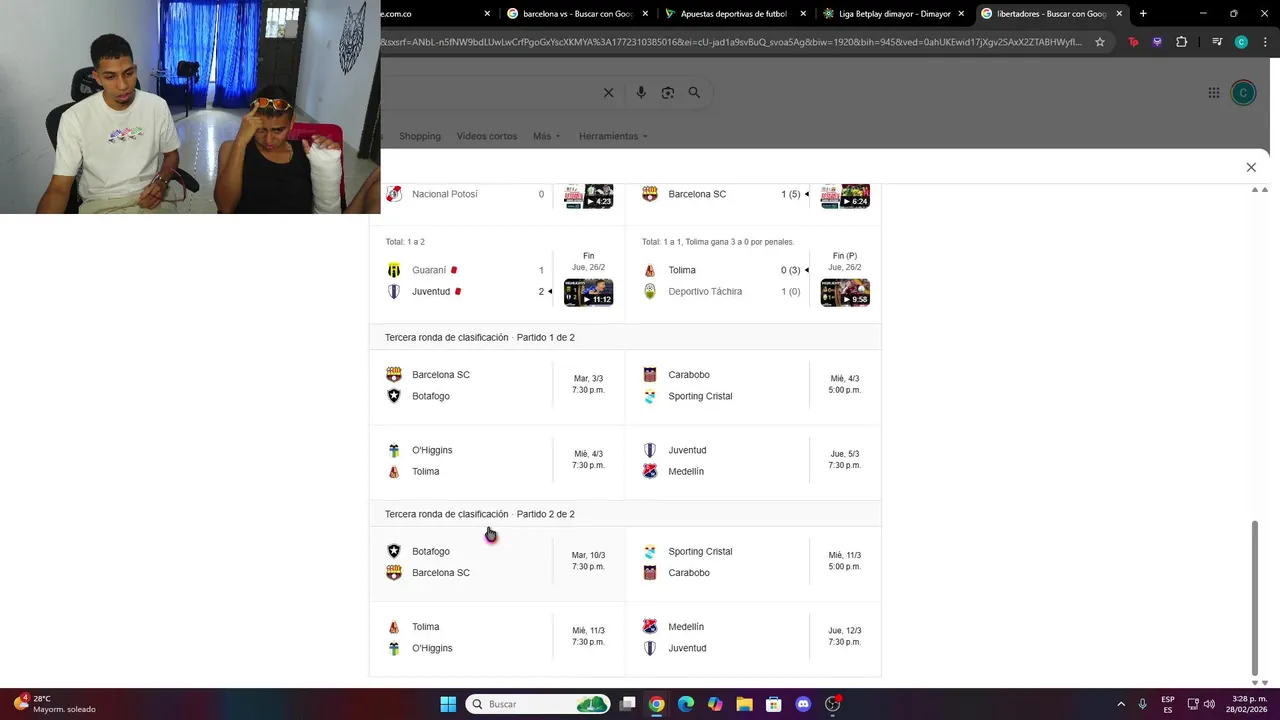Expand the Herramientas dropdown

613,136
